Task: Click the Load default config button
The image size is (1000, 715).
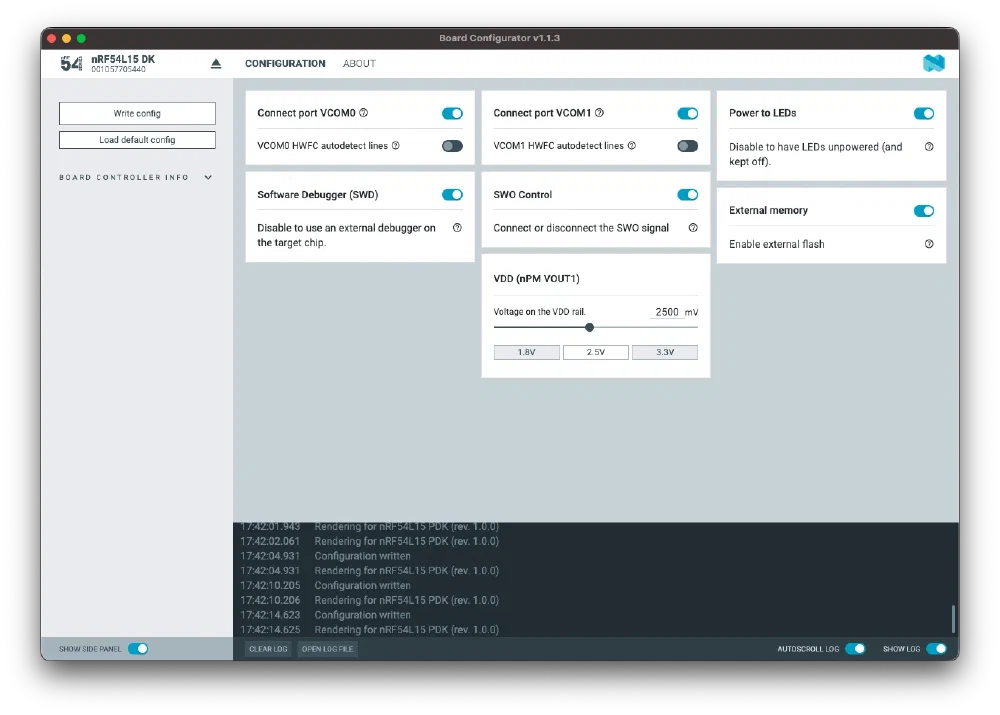Action: (137, 140)
